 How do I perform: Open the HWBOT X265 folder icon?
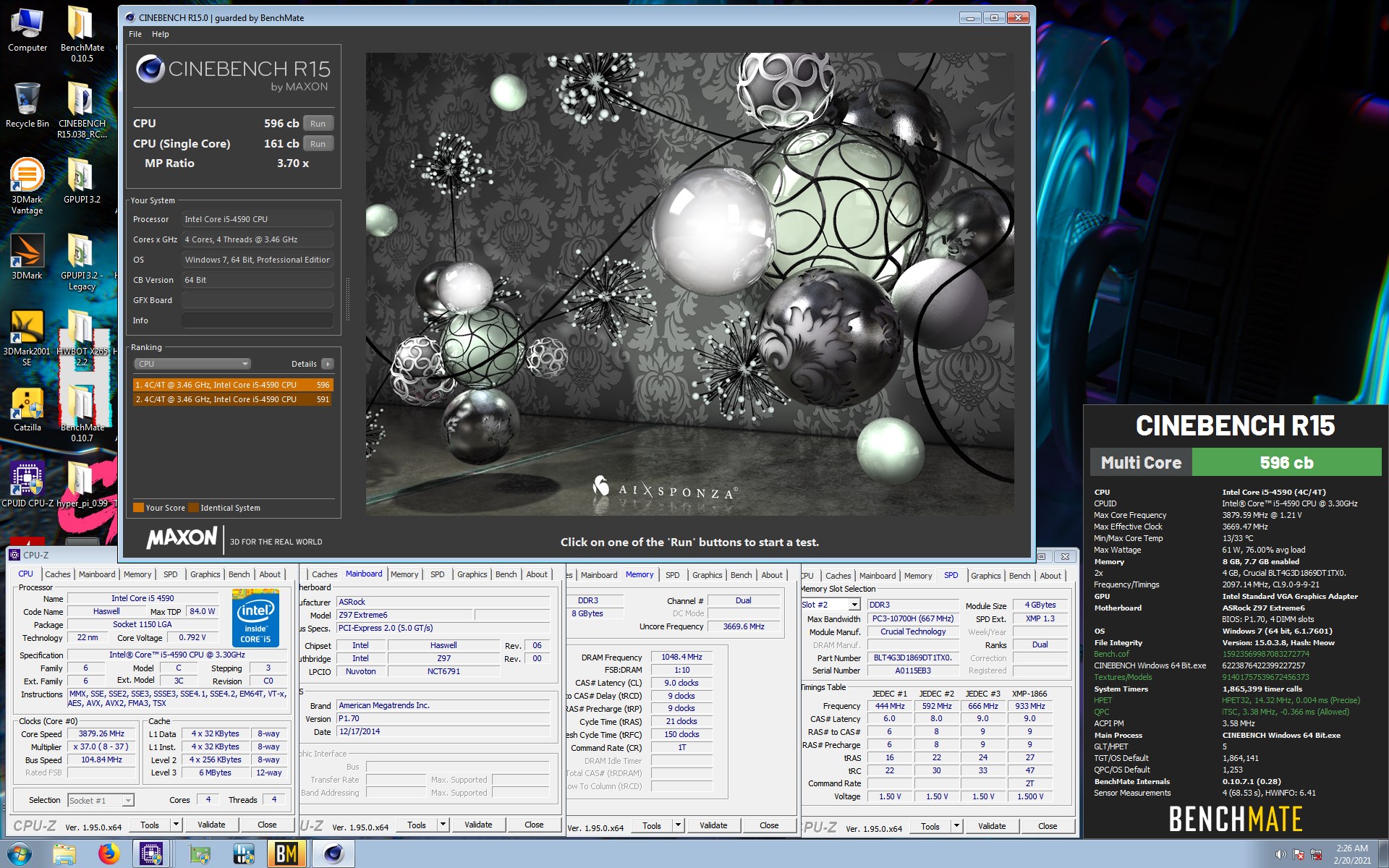point(82,338)
